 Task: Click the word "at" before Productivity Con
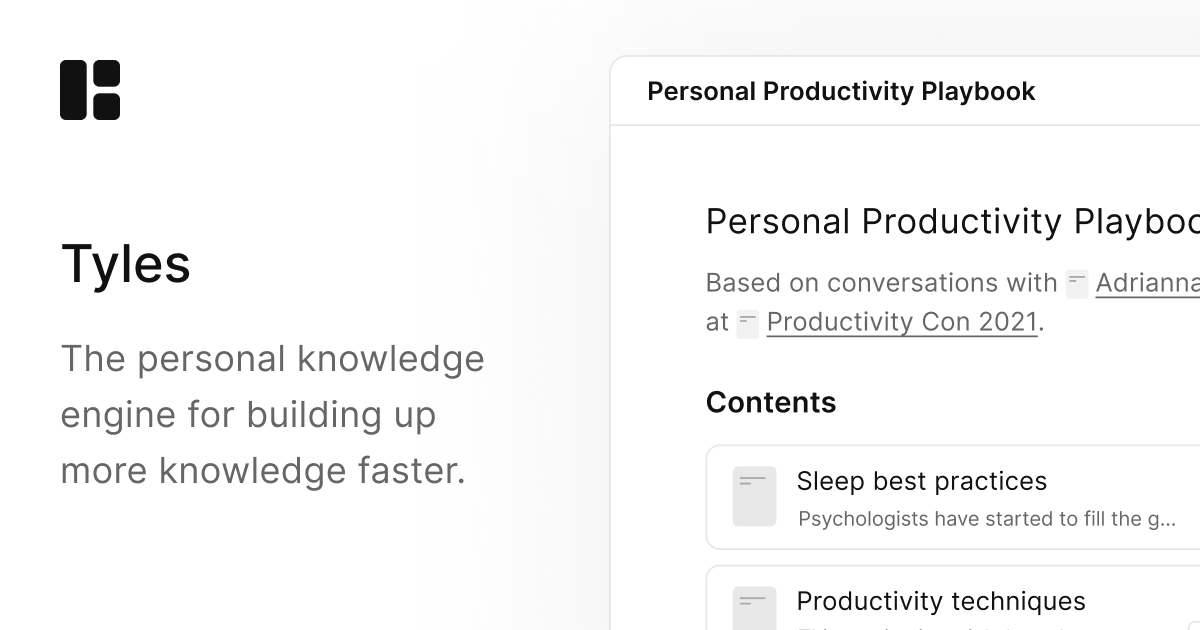pos(717,323)
